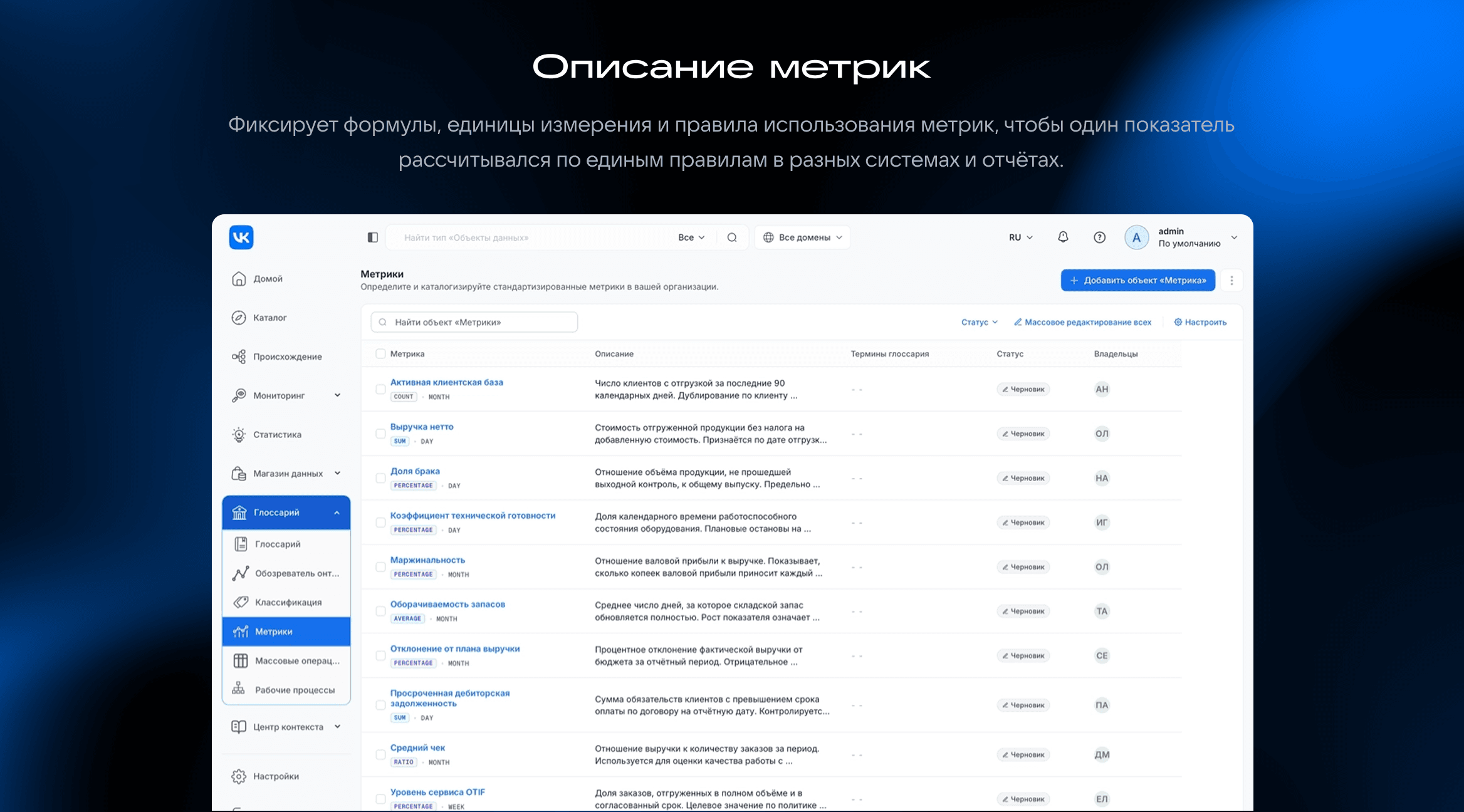Screen dimensions: 1464x812
Task: Expand the Центр контекста section
Action: [337, 727]
